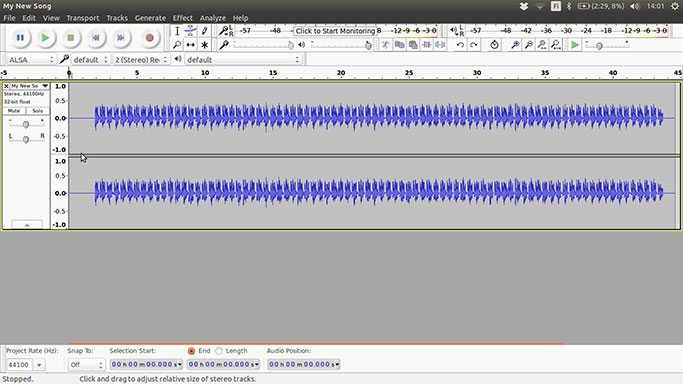Click the Cut scissors icon

(x=385, y=45)
